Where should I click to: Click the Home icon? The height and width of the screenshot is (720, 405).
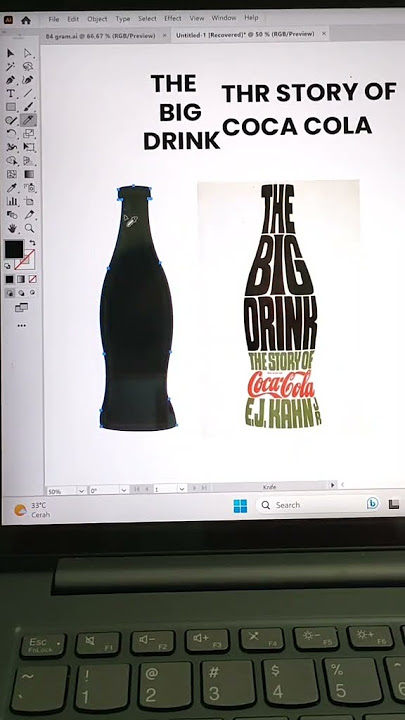click(26, 20)
